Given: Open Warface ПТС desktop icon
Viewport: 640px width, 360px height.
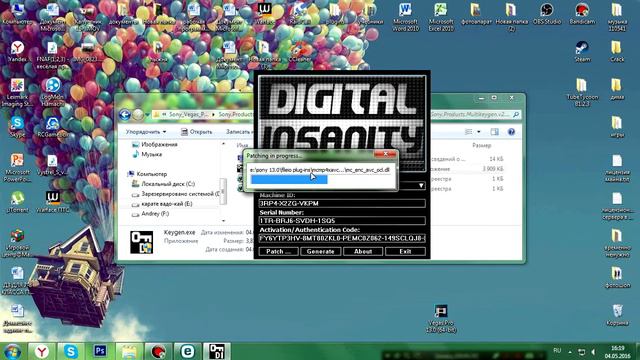Looking at the screenshot, I should point(53,202).
